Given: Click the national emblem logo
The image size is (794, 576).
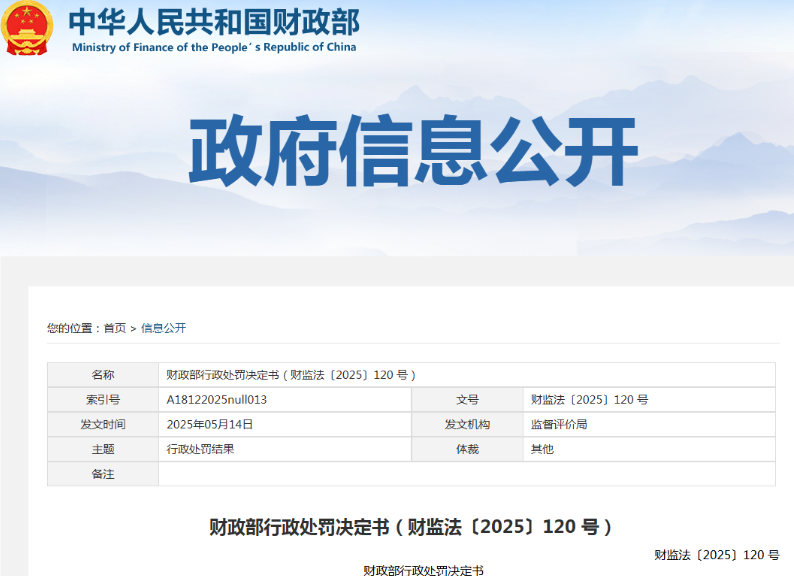Looking at the screenshot, I should [x=28, y=28].
